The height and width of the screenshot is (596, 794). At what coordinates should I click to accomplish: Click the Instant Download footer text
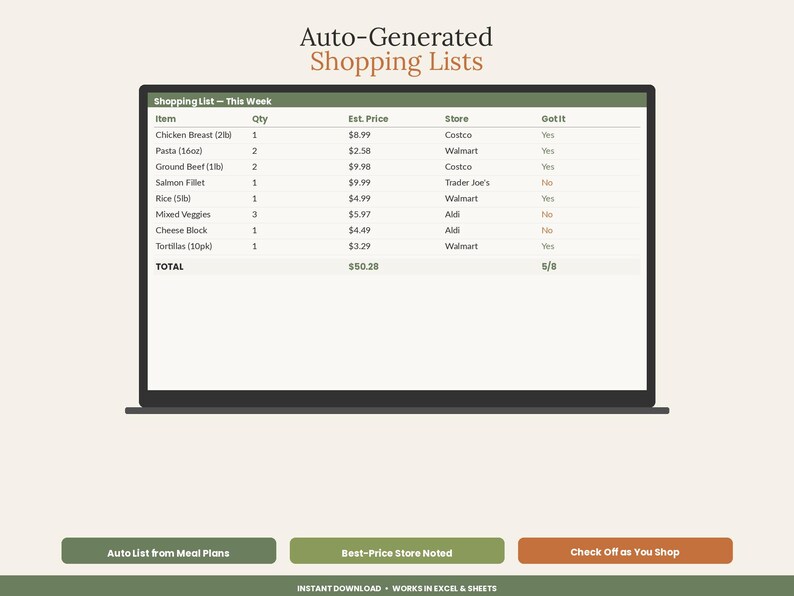pyautogui.click(x=339, y=588)
